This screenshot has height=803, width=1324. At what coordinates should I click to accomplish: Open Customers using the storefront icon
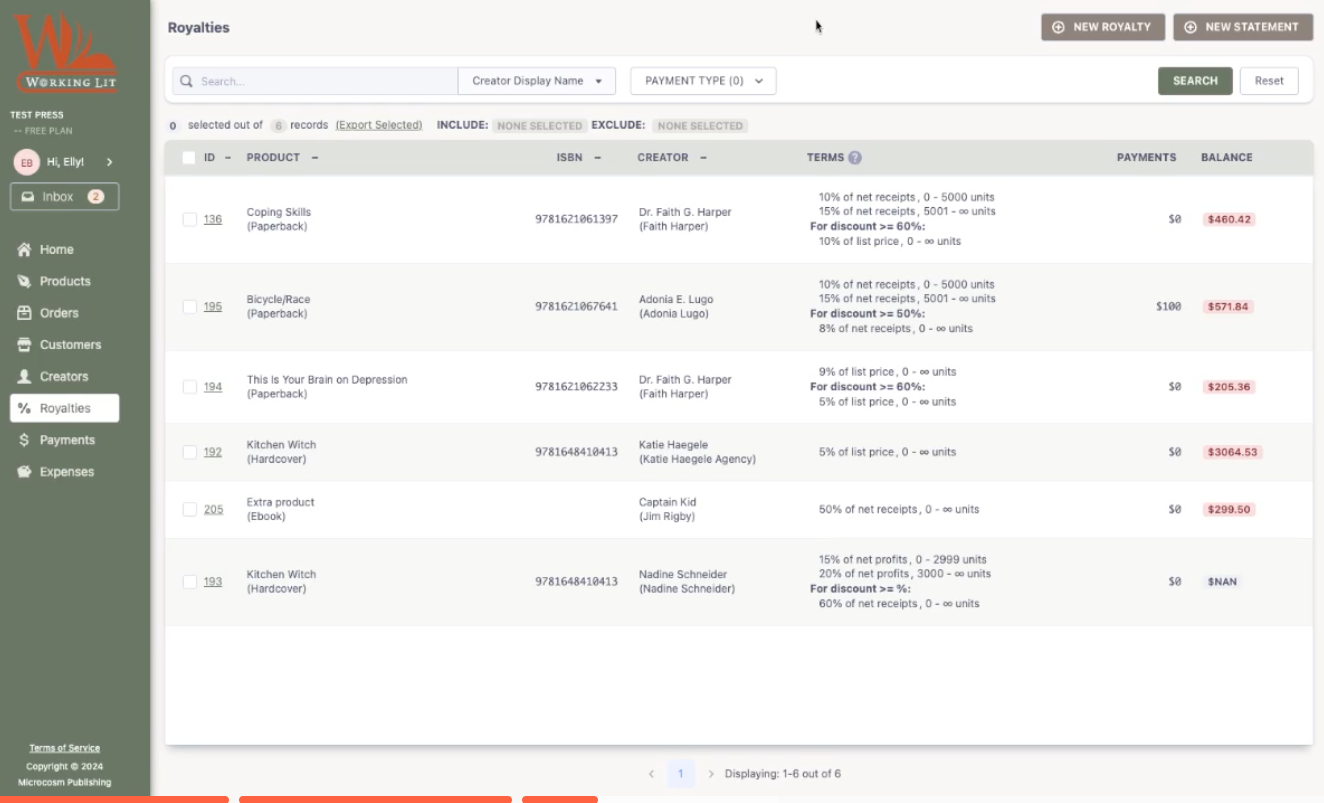(x=24, y=345)
